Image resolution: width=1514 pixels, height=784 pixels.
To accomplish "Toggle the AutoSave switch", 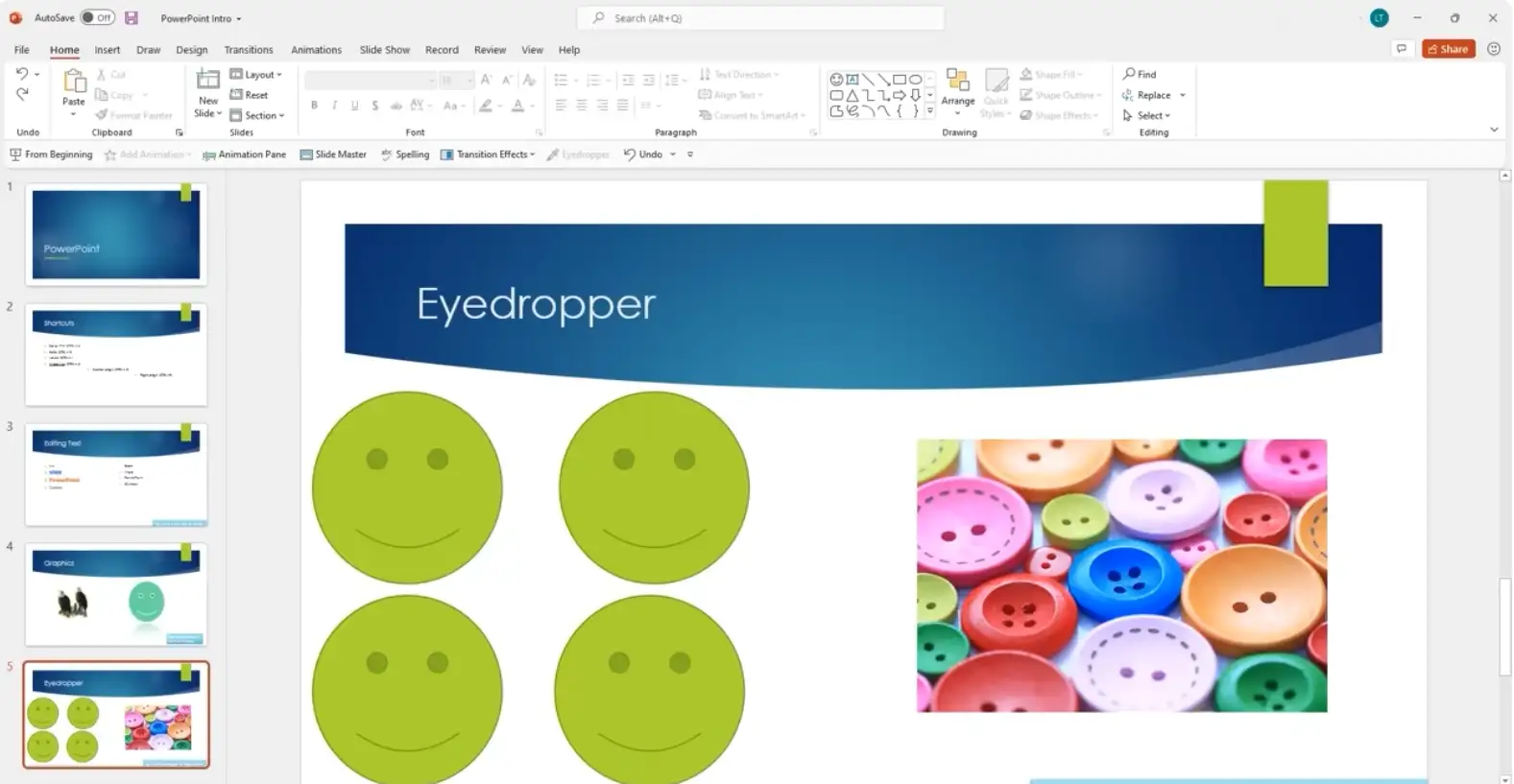I will tap(97, 18).
